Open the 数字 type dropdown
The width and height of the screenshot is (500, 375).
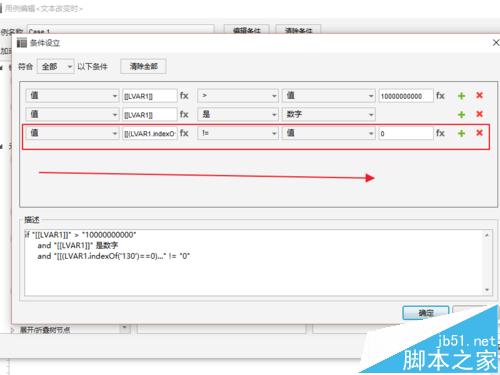click(x=329, y=115)
